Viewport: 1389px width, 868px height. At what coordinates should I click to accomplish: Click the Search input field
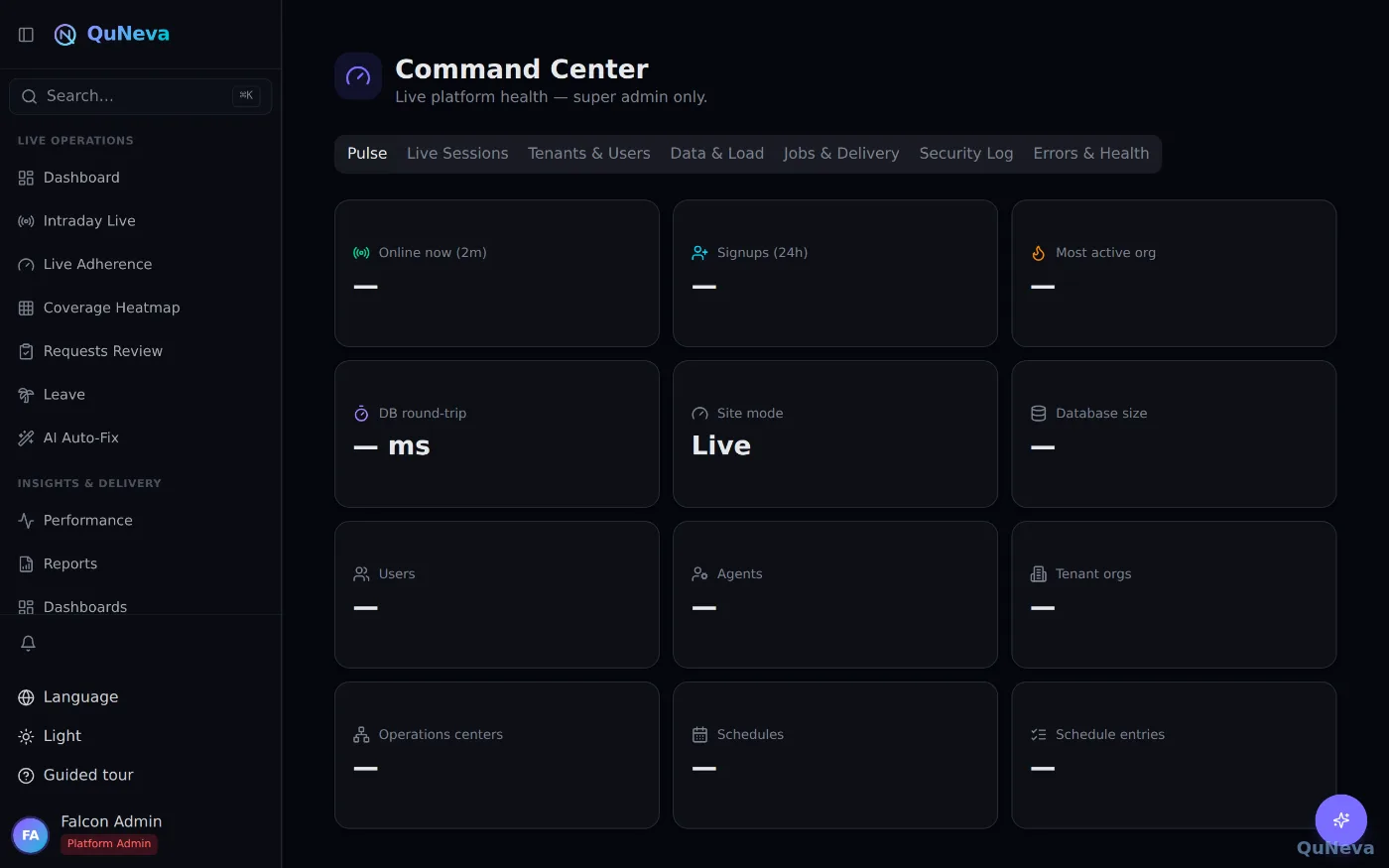[141, 96]
